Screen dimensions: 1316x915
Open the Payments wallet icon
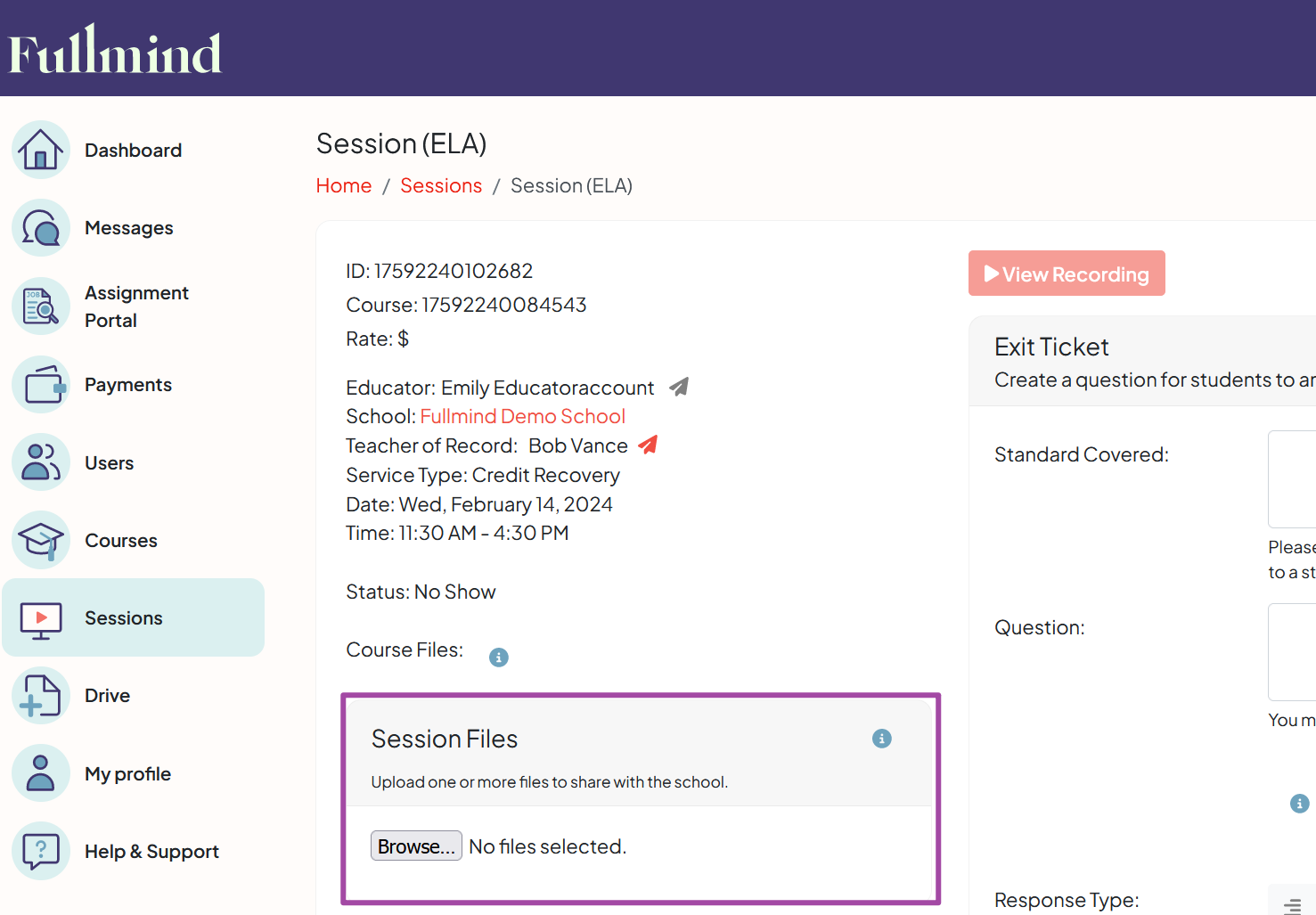tap(40, 384)
